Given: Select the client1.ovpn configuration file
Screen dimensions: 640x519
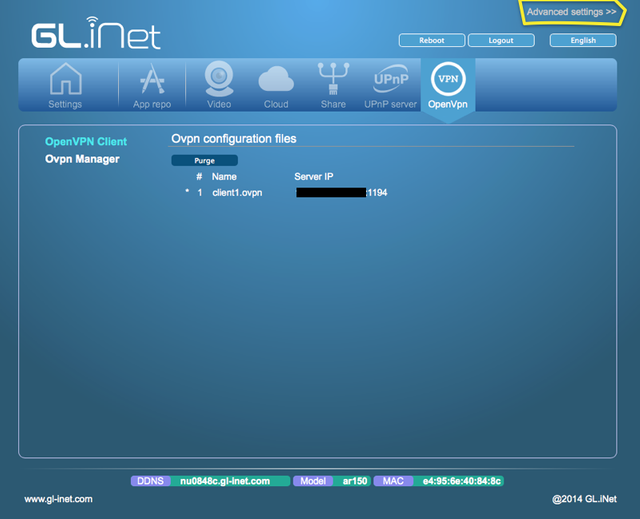Looking at the screenshot, I should [237, 193].
